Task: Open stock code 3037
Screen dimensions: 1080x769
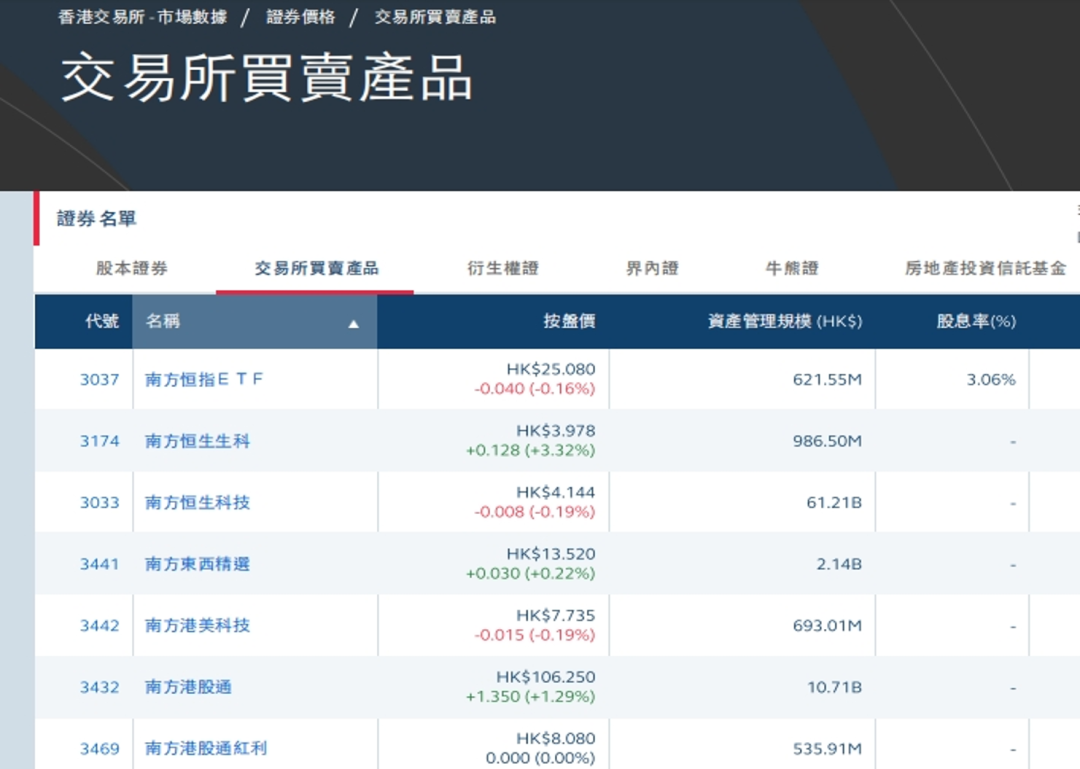Action: pos(99,379)
